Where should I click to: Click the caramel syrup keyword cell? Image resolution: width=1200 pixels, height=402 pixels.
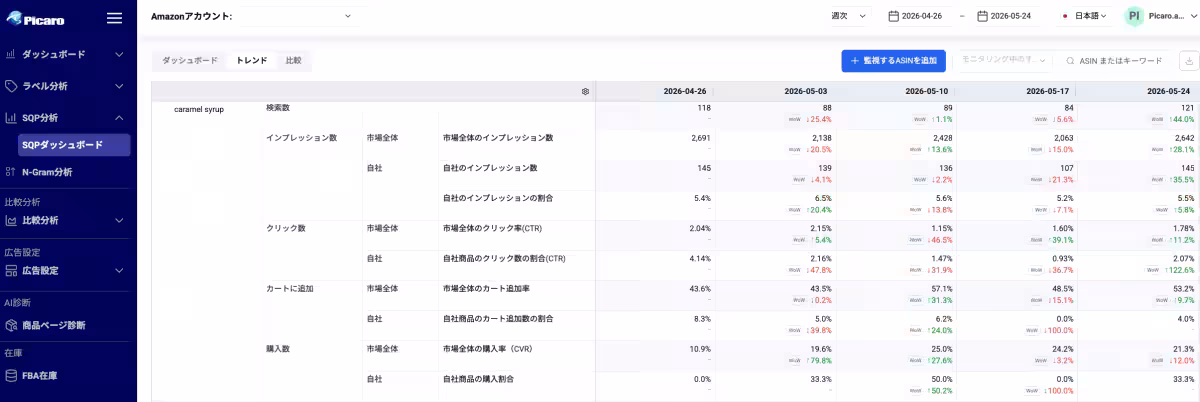point(199,108)
